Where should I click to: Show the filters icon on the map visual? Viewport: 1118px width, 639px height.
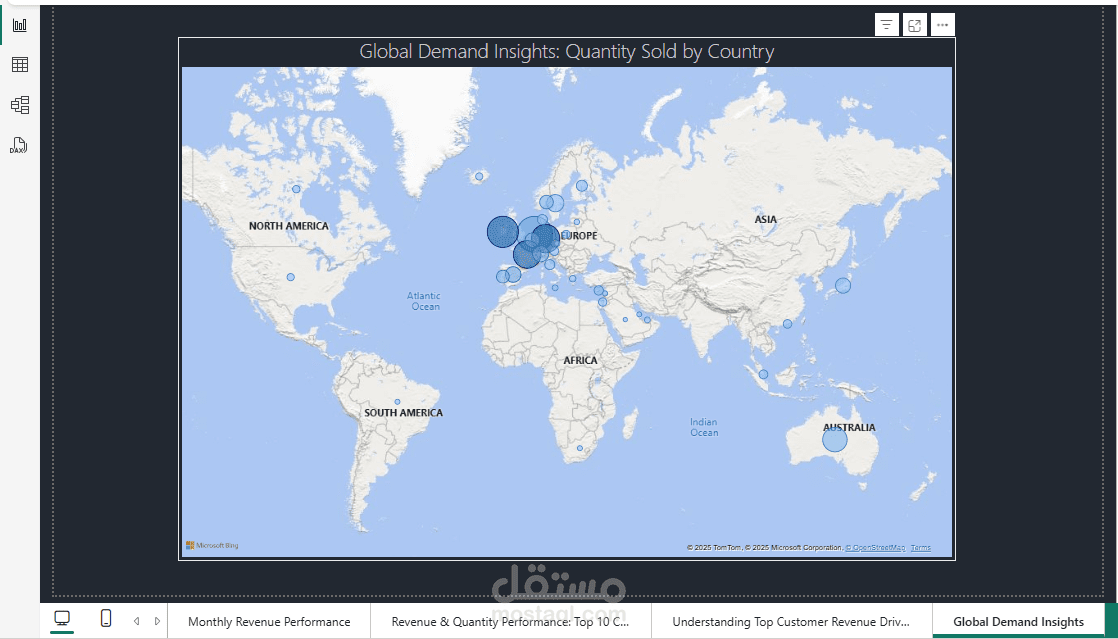point(886,25)
